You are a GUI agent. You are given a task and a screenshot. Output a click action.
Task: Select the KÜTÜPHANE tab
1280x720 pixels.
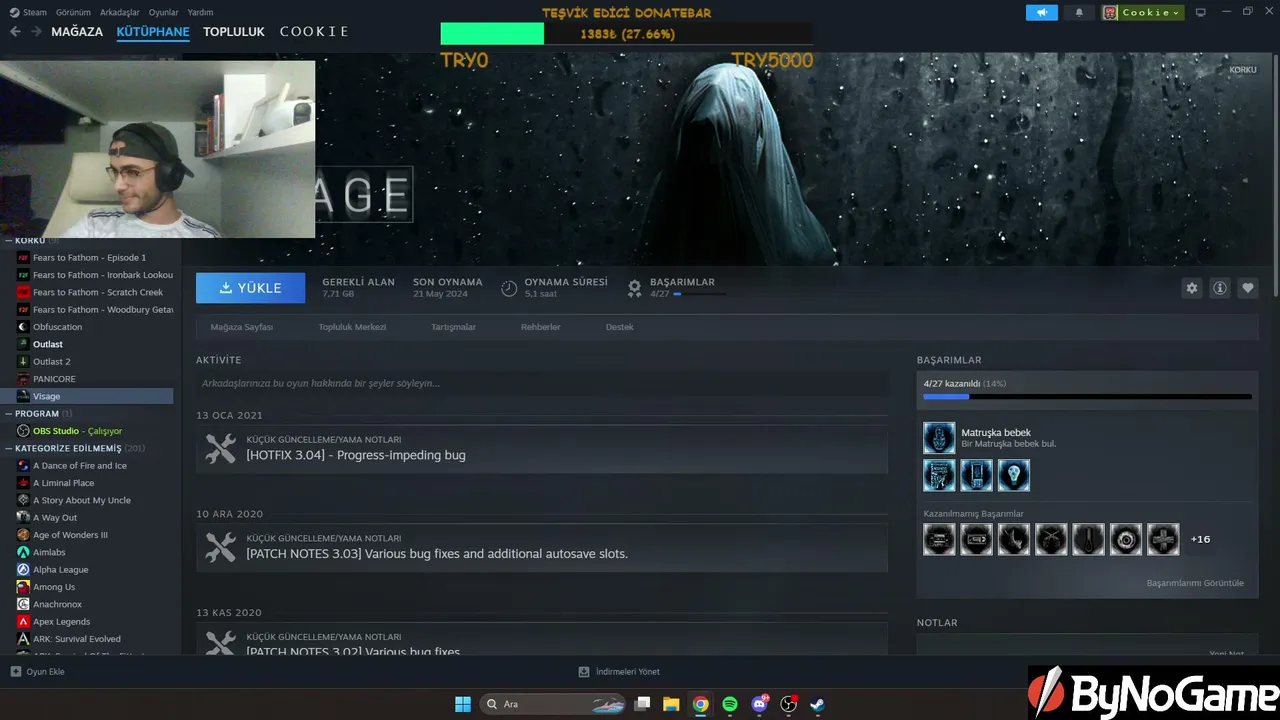pos(153,32)
